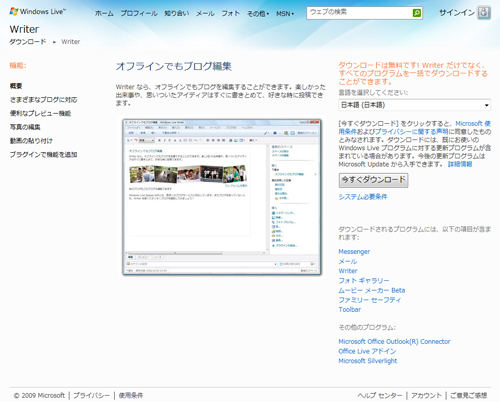Click the 詳細情報 link

pos(460,164)
